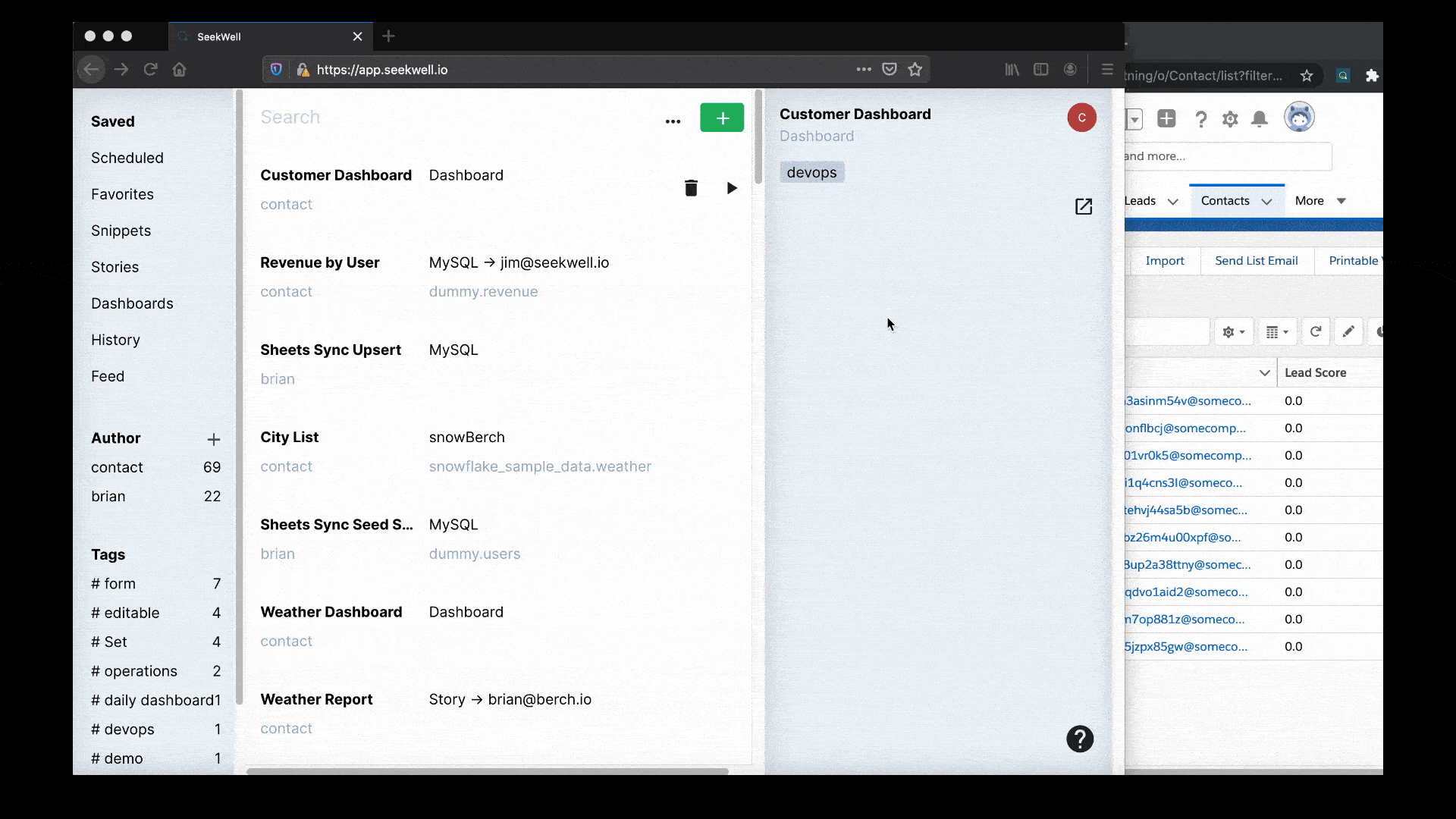Click on Revenue by User query

click(x=320, y=262)
